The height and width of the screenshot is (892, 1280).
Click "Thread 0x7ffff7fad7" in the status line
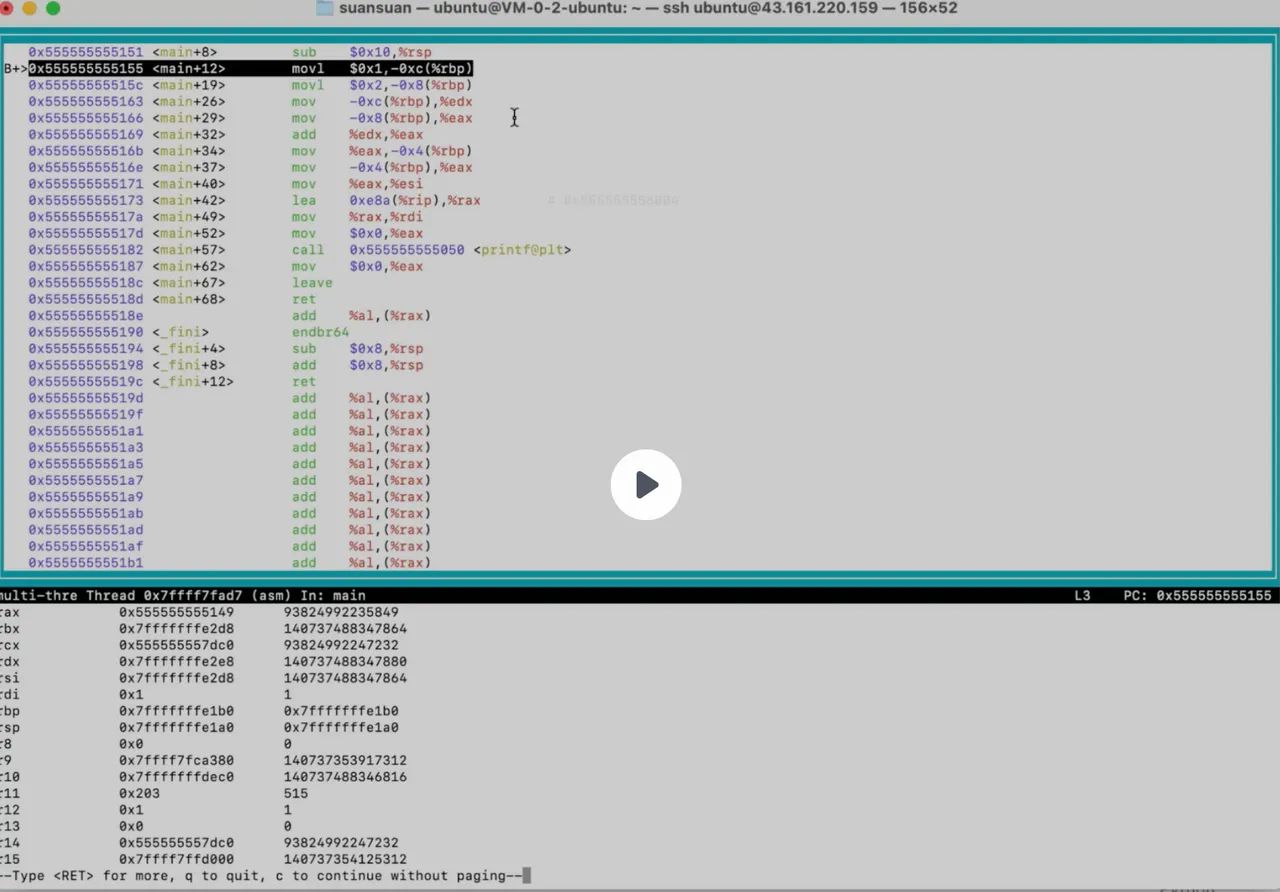point(164,595)
